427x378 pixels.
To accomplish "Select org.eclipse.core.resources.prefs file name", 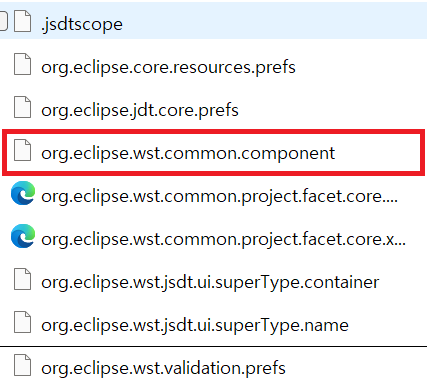I will pos(168,67).
